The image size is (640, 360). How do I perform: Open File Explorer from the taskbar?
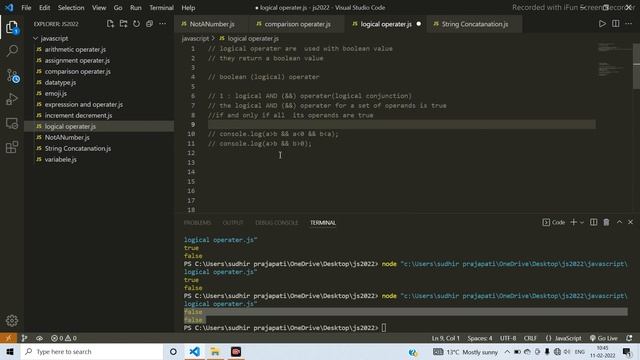pos(215,351)
